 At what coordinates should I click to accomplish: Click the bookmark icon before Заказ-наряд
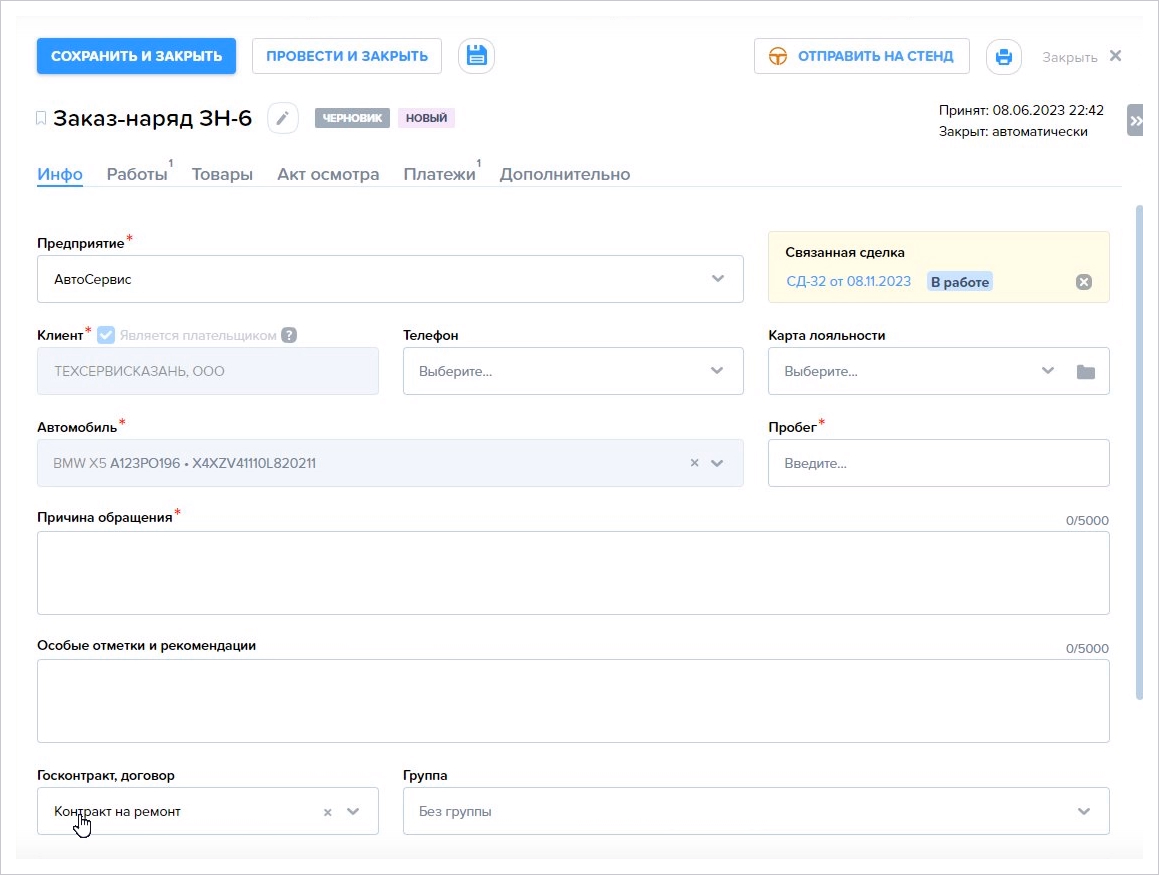click(x=41, y=118)
